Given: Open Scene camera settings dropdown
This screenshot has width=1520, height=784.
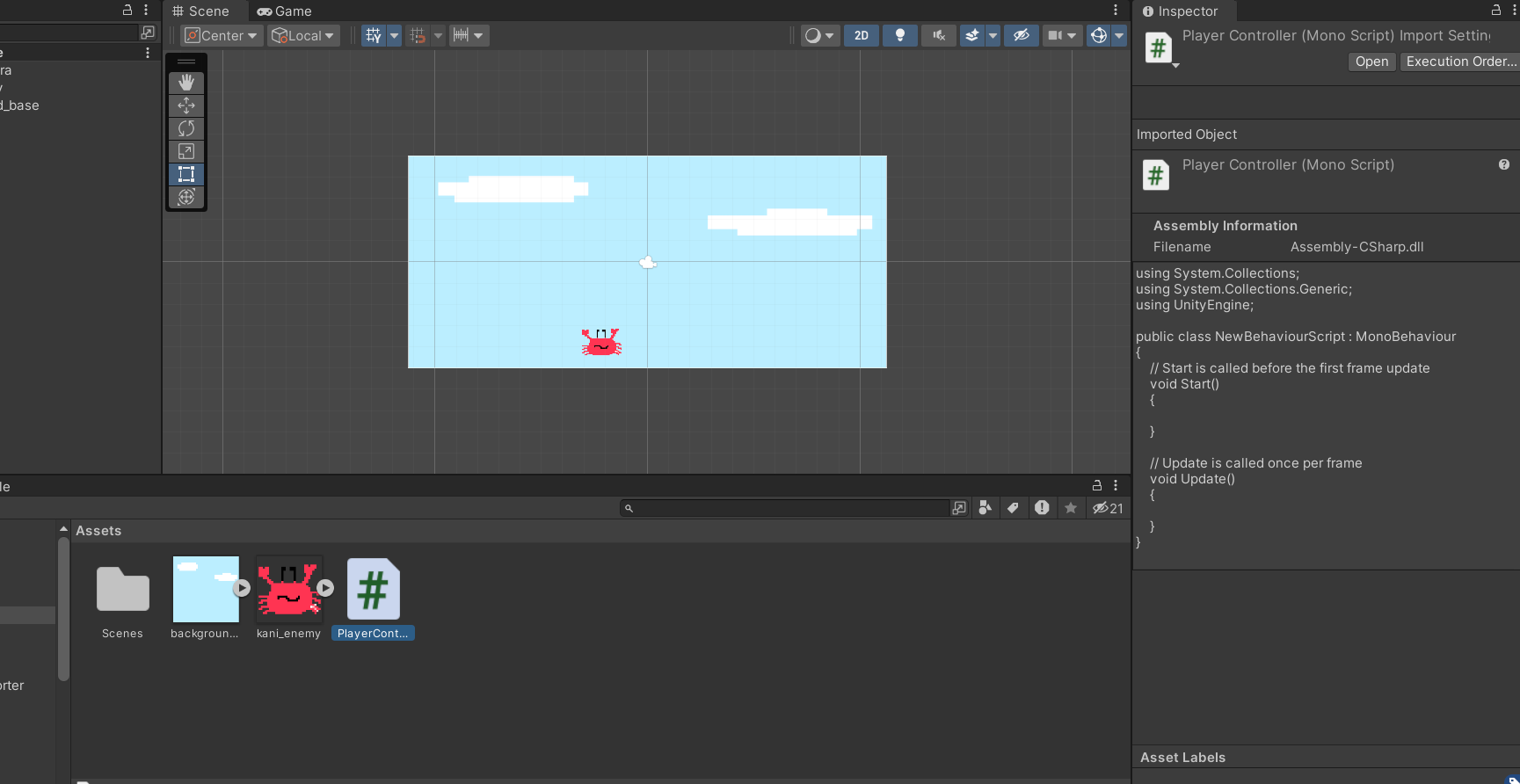Looking at the screenshot, I should (x=1062, y=36).
